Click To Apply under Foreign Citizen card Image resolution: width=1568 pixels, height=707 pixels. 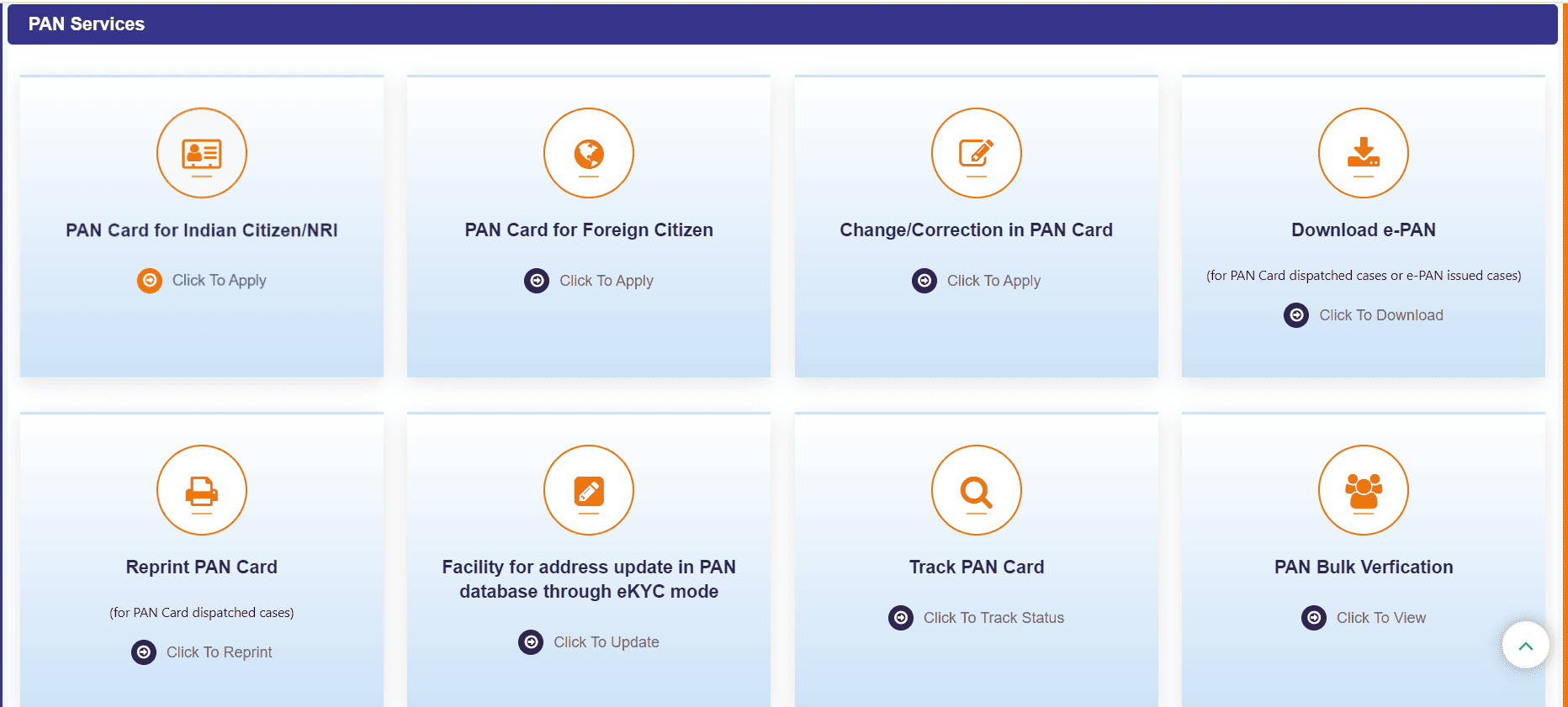click(606, 281)
